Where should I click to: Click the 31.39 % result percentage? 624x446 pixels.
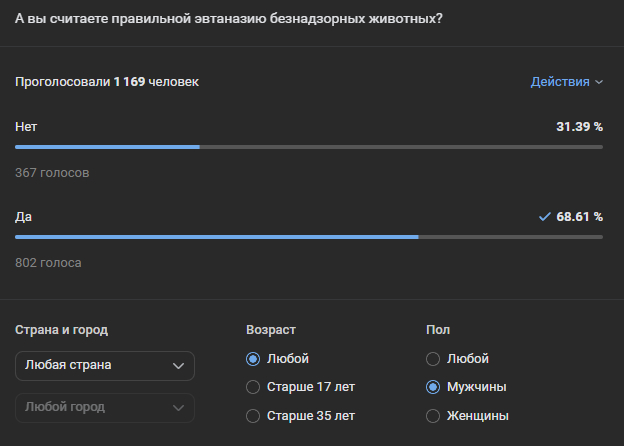tap(579, 127)
